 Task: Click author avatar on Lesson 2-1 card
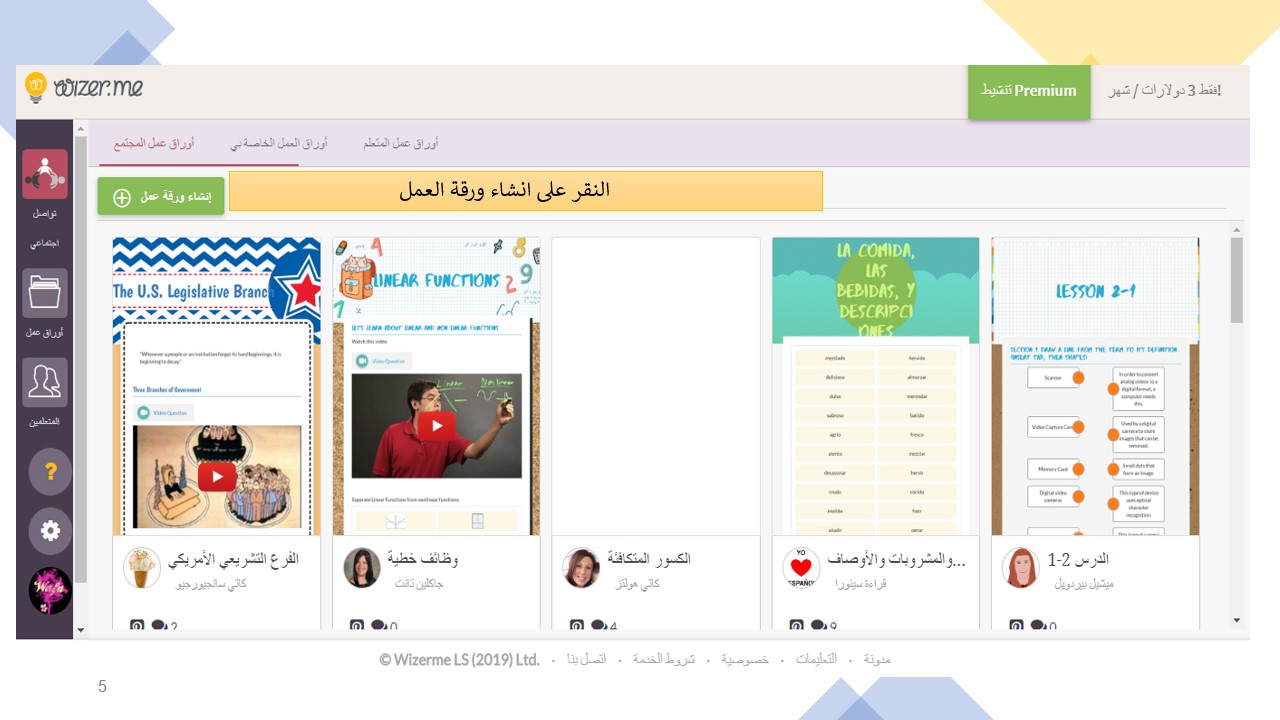(x=1020, y=568)
